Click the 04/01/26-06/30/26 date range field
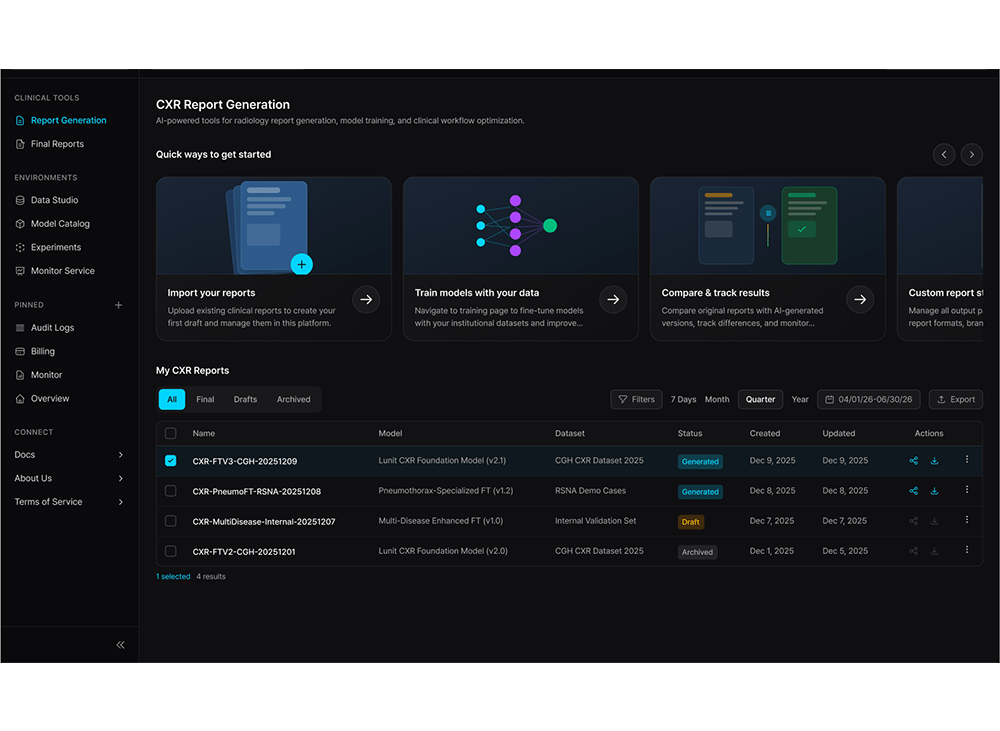Image resolution: width=1000 pixels, height=731 pixels. [867, 398]
